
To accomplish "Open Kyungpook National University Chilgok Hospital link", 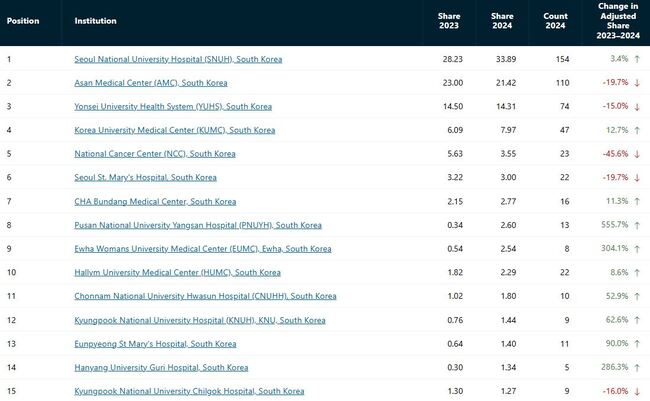I will pos(189,391).
